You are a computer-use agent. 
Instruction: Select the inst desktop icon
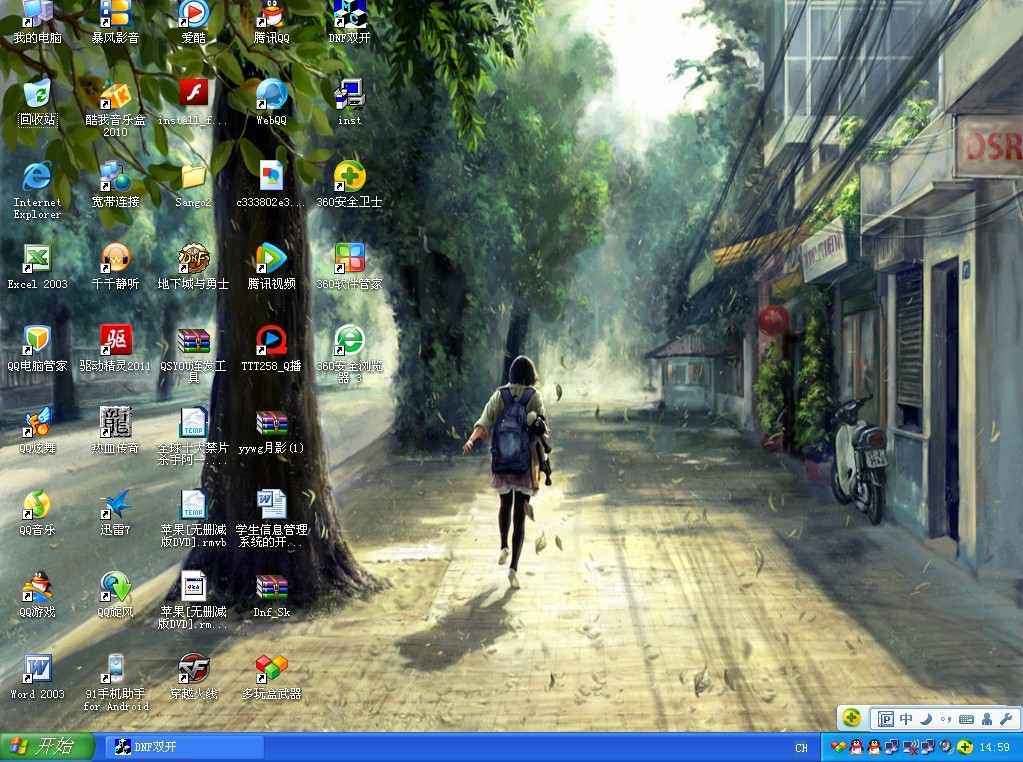click(350, 102)
